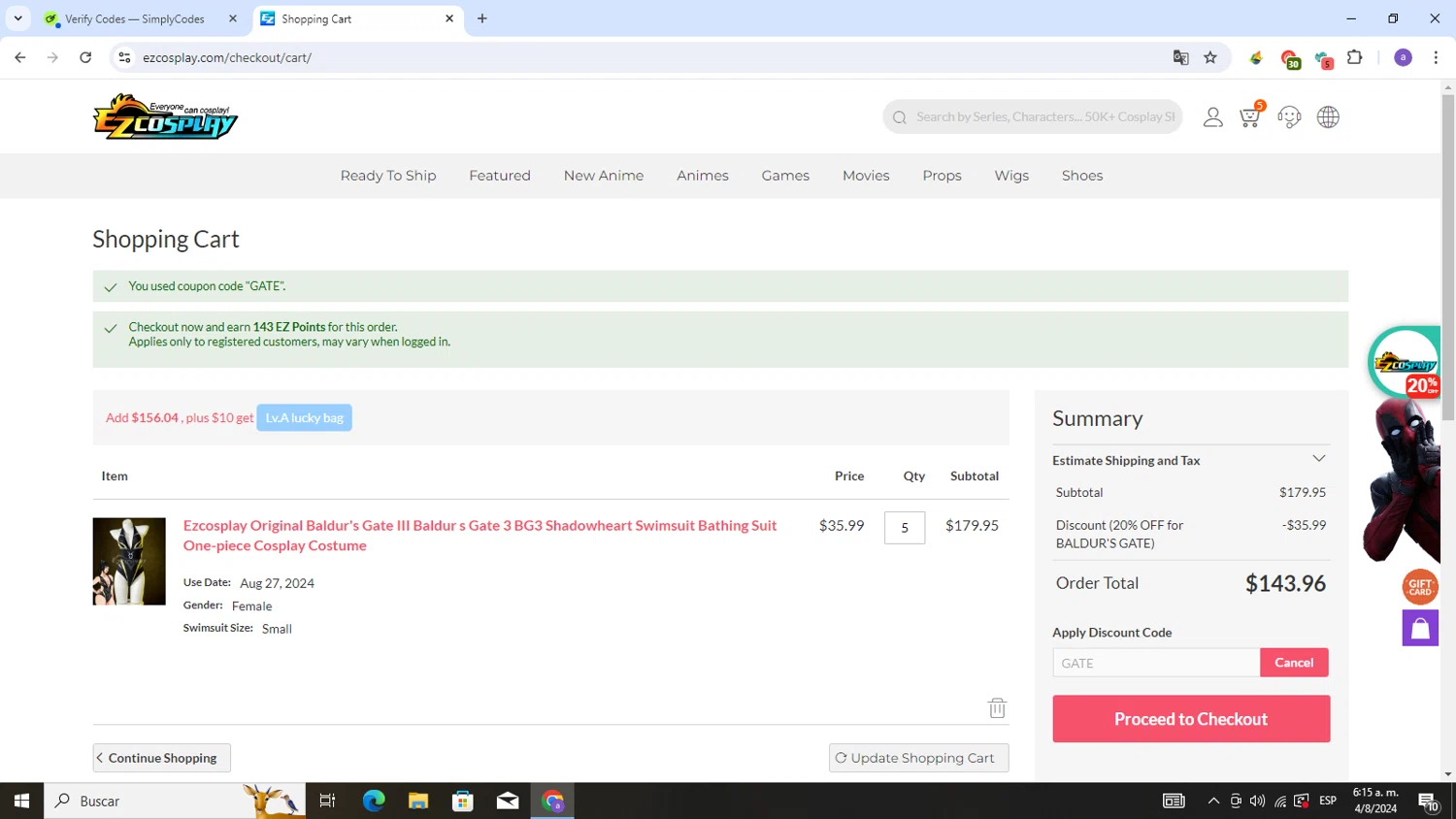This screenshot has width=1456, height=819.
Task: Open Windows Start menu
Action: 21,801
